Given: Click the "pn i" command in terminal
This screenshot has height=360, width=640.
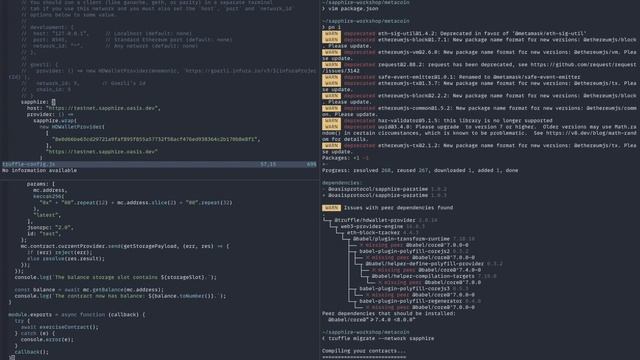Looking at the screenshot, I should [334, 27].
